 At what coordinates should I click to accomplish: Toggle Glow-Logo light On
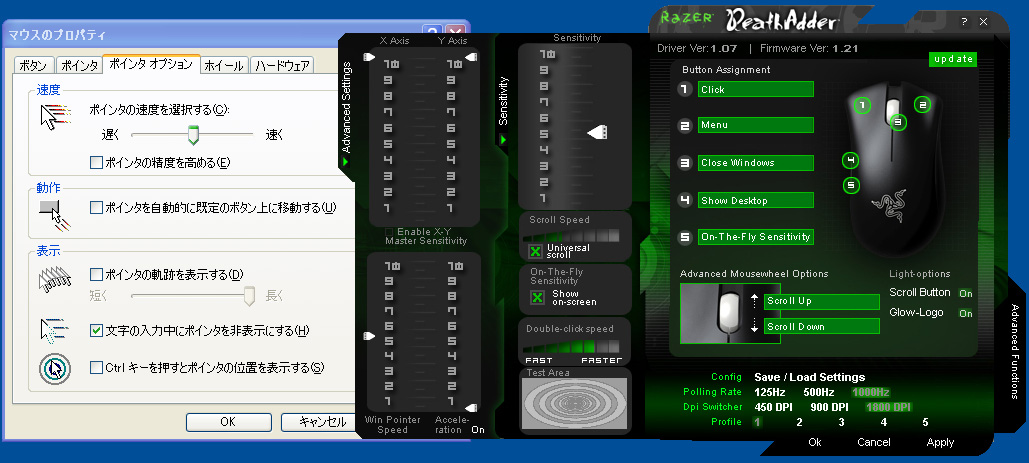pos(965,313)
